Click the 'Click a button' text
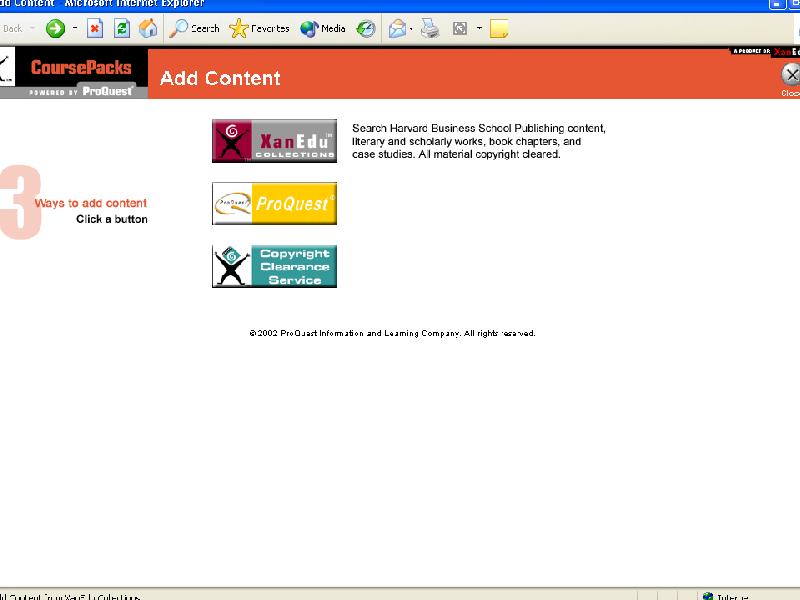The image size is (800, 600). click(112, 219)
